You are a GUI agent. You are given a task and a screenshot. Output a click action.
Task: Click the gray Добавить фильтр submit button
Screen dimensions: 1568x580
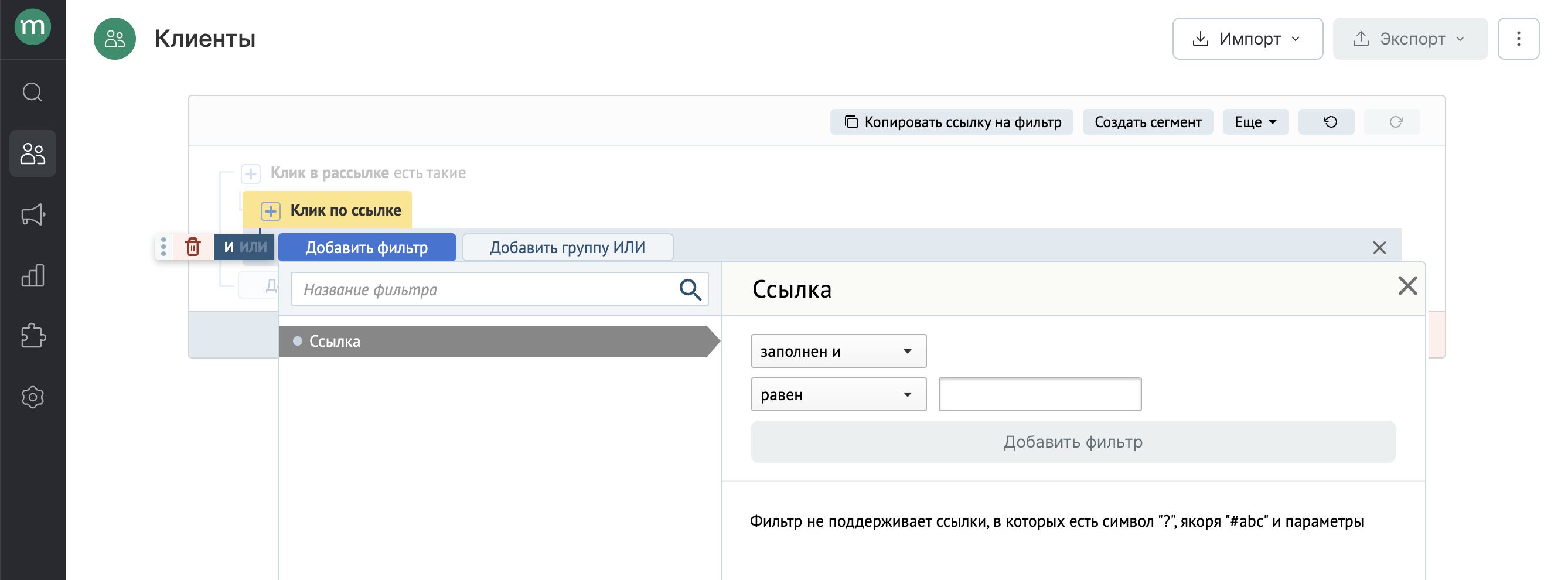1072,442
